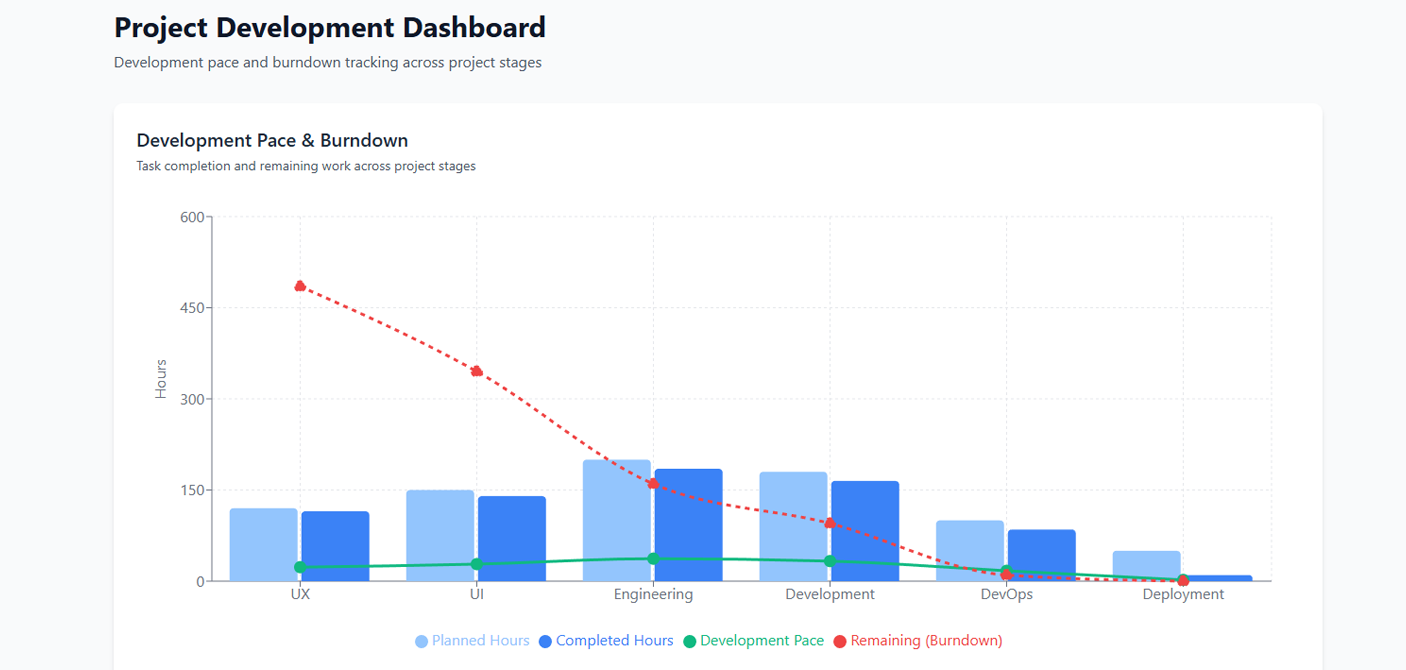Click the green pace point at Development stage
Viewport: 1406px width, 670px height.
click(x=829, y=561)
